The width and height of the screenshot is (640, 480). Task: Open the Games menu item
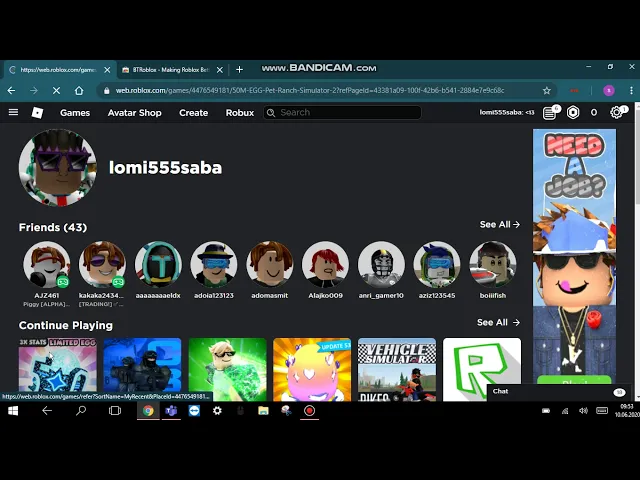click(x=75, y=113)
